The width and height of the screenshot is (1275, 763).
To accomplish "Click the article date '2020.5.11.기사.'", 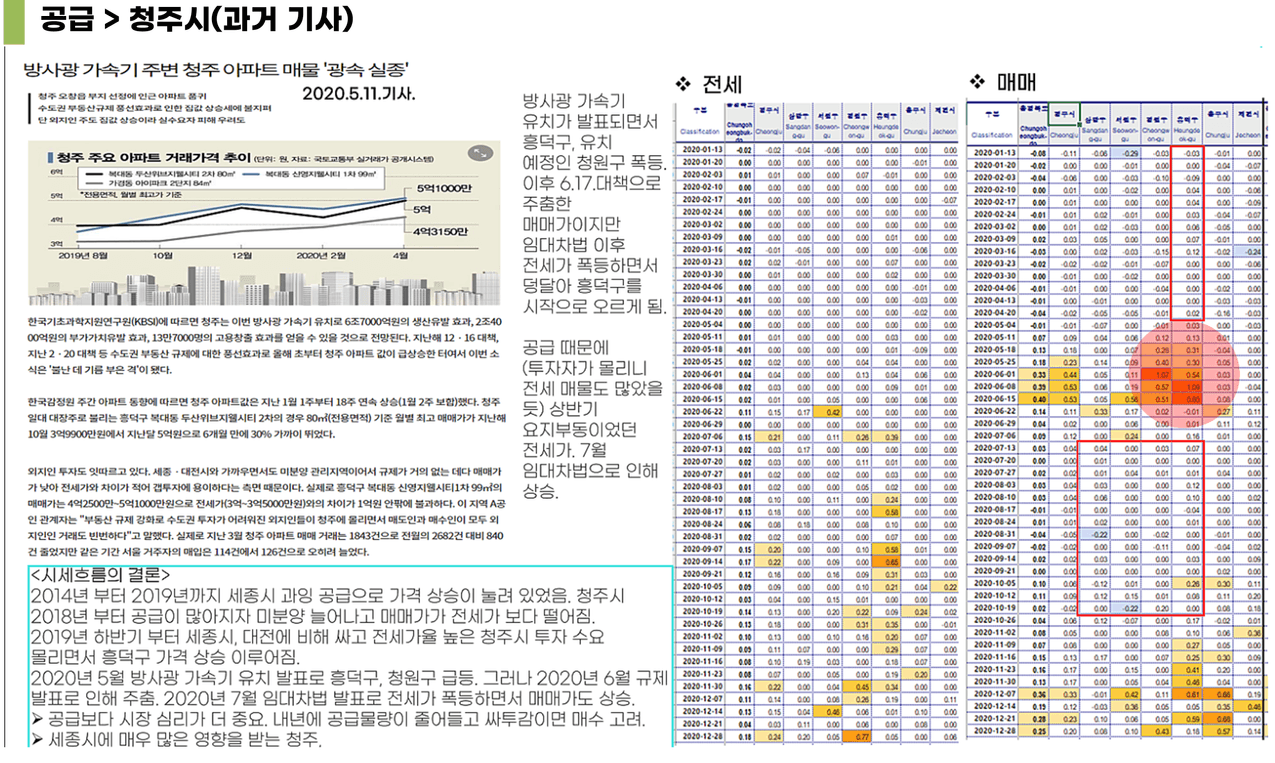I will pos(359,92).
